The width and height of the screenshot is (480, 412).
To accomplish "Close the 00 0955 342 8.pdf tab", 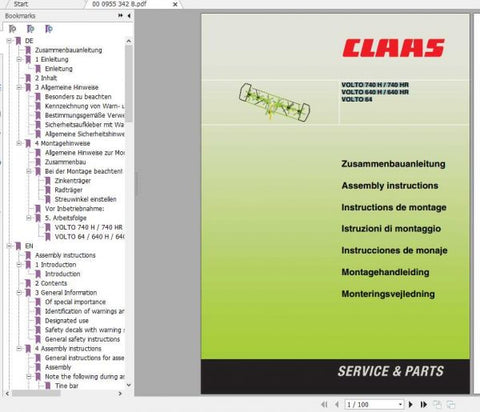I will coord(175,4).
